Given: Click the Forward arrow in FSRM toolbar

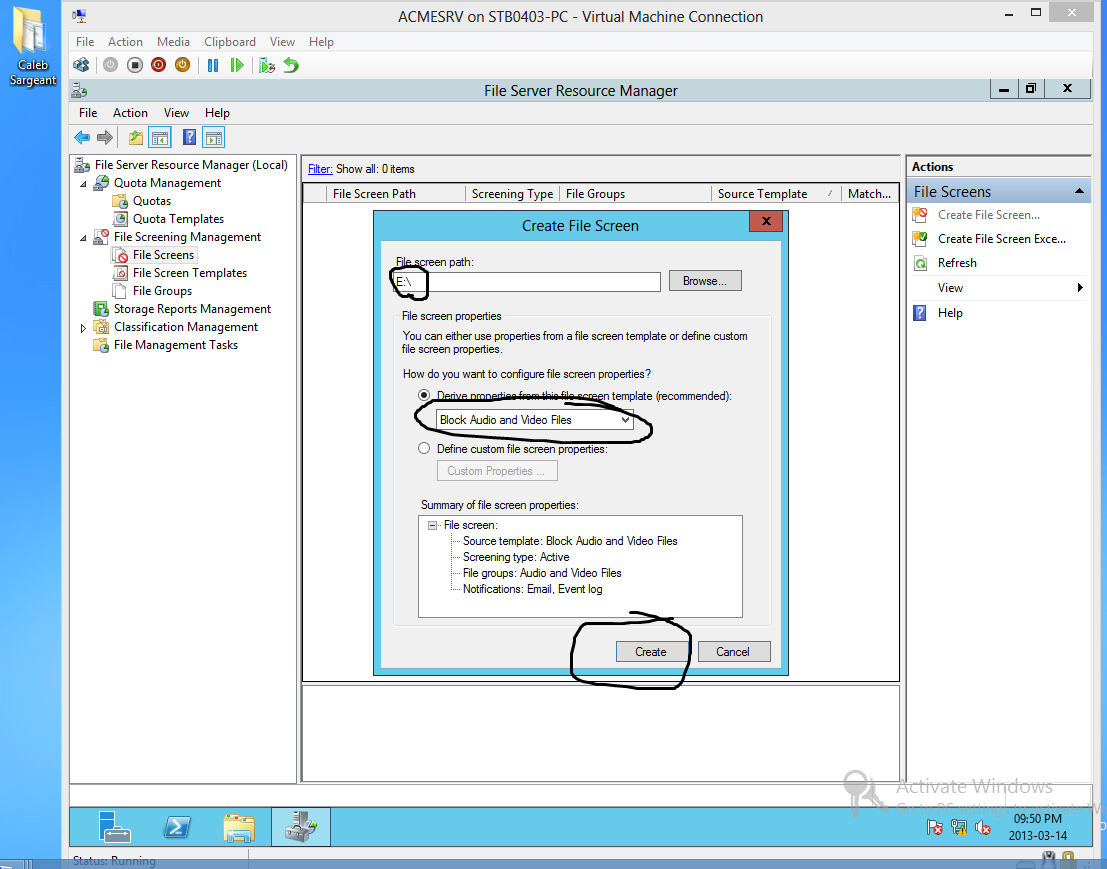Looking at the screenshot, I should [x=104, y=138].
